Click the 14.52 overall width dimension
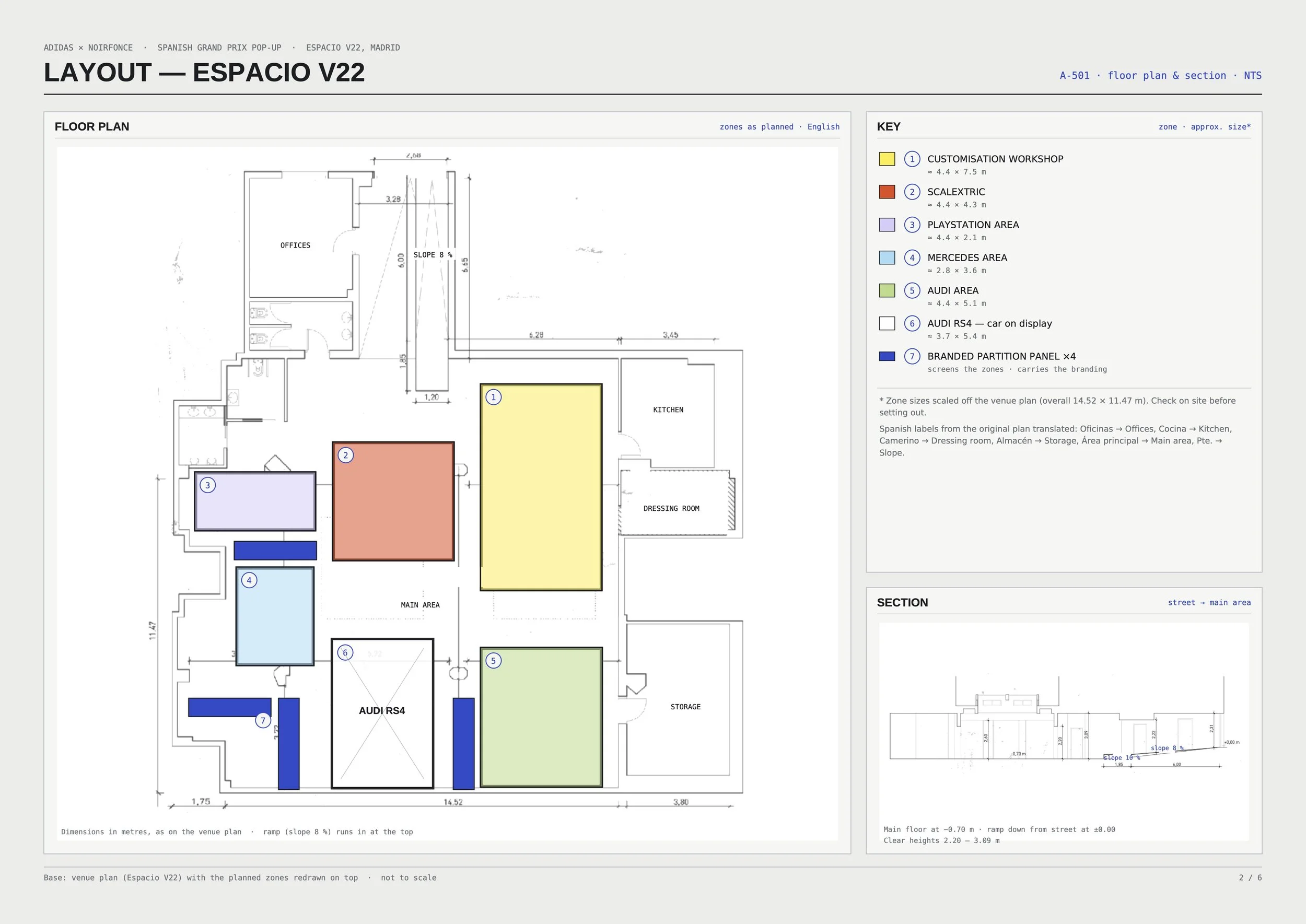The width and height of the screenshot is (1306, 924). click(453, 802)
